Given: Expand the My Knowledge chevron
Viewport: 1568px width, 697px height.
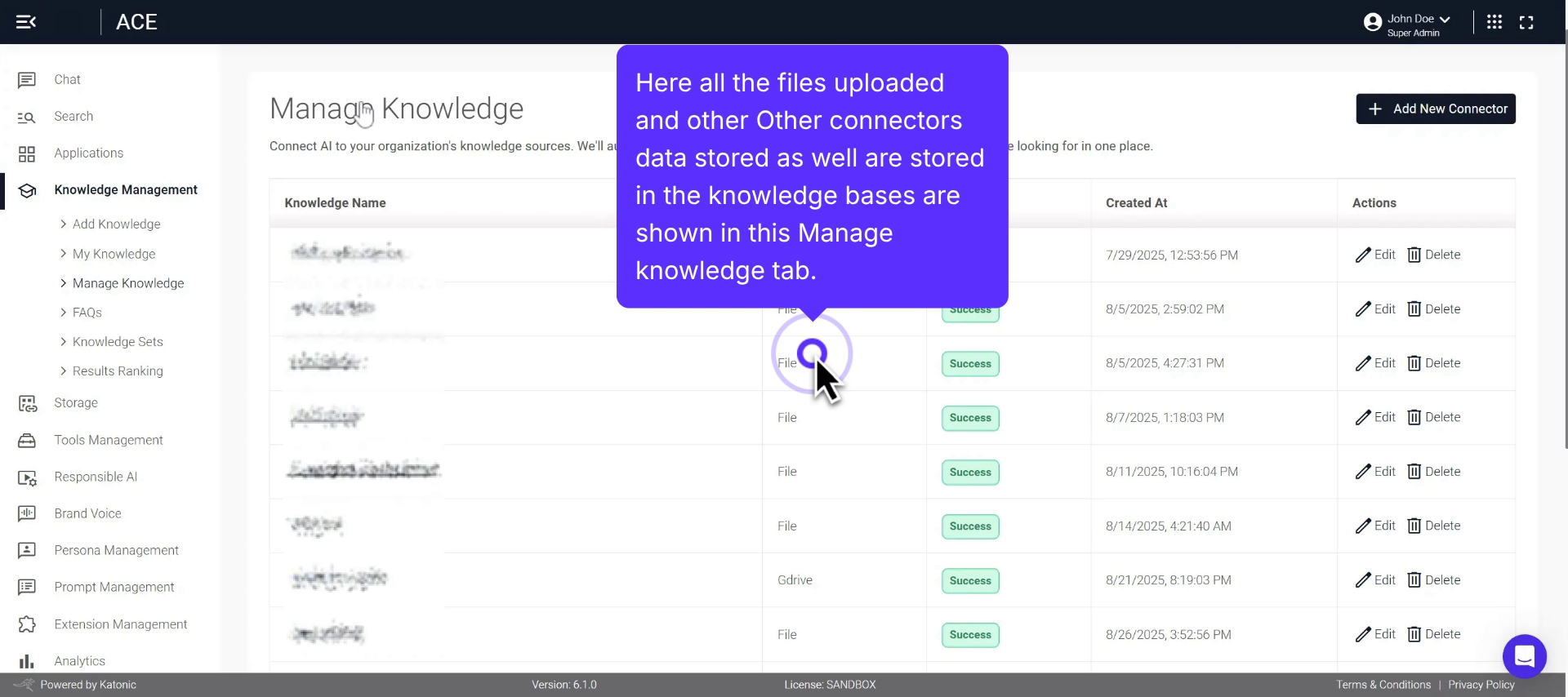Looking at the screenshot, I should (x=63, y=254).
